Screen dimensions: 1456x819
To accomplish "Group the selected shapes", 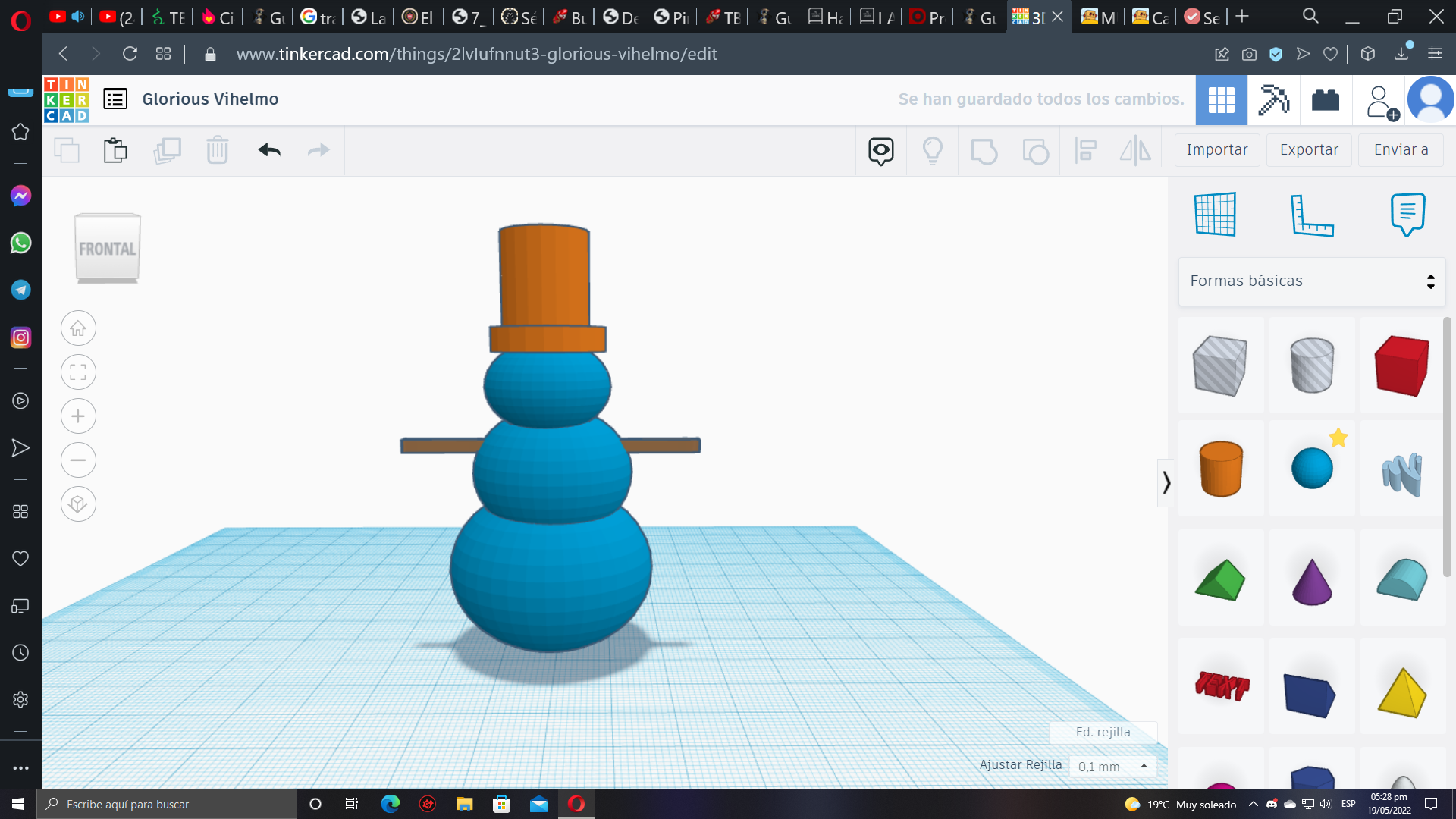I will tap(984, 150).
